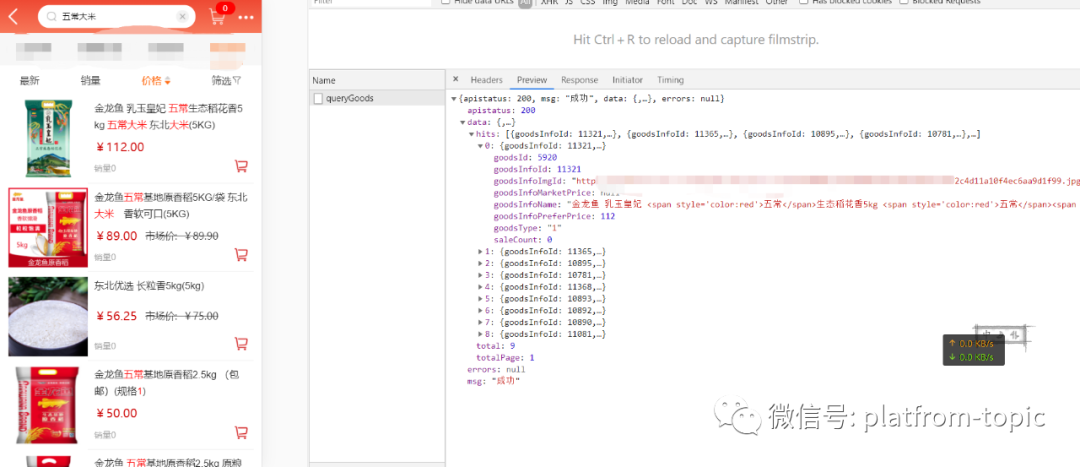This screenshot has width=1080, height=467.
Task: Select the apistatus: 200 line
Action: click(501, 111)
